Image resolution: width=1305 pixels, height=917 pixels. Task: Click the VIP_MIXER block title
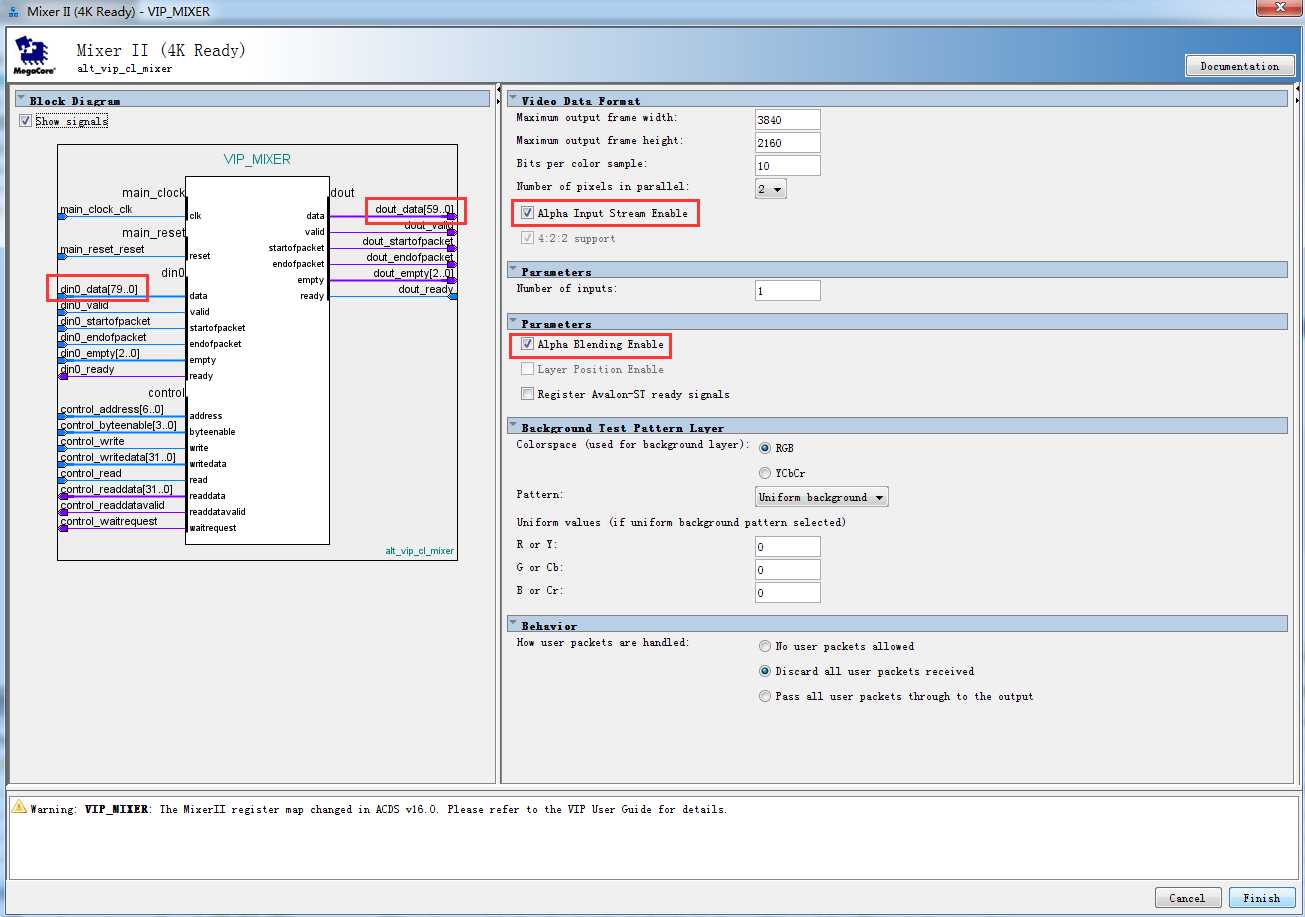click(257, 159)
